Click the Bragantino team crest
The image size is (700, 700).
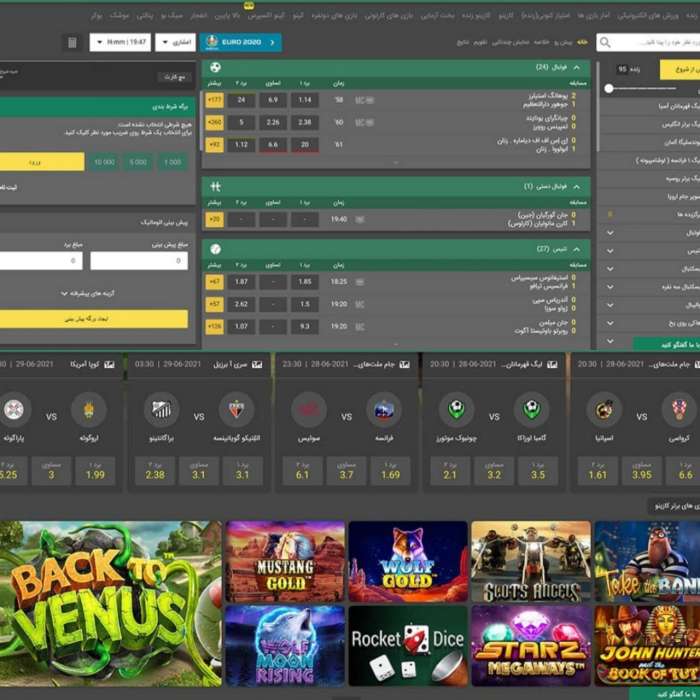coord(158,410)
